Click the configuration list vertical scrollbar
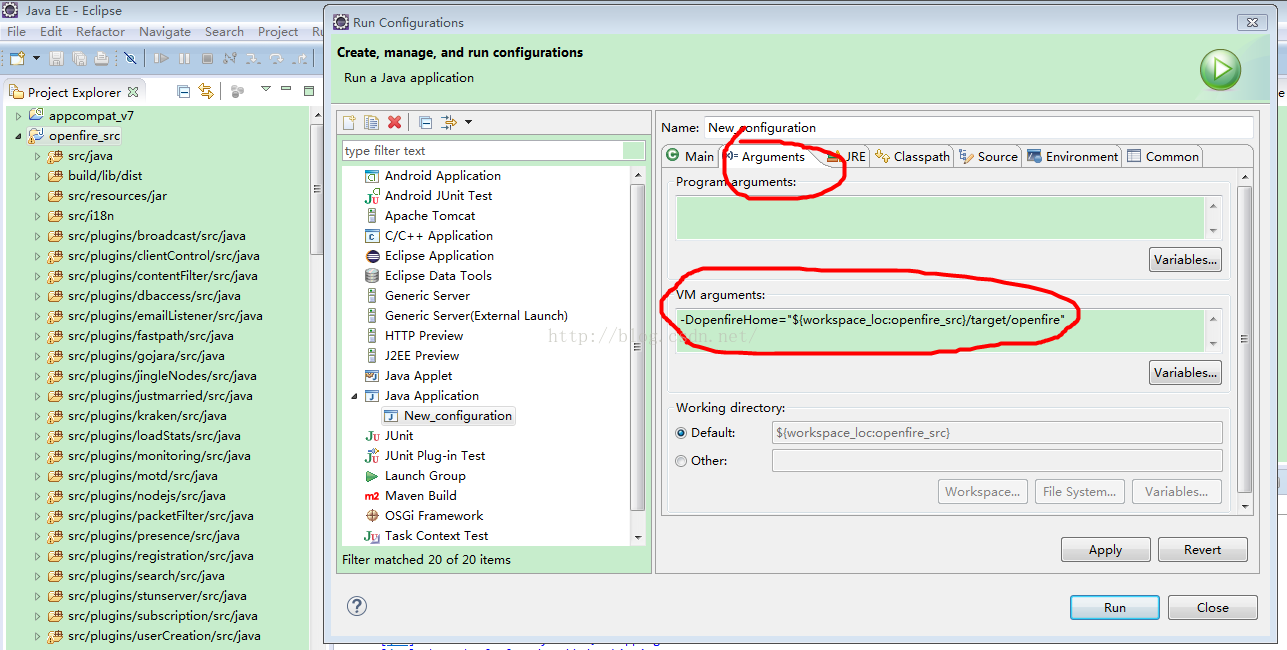Screen dimensions: 1287x650 click(638, 354)
